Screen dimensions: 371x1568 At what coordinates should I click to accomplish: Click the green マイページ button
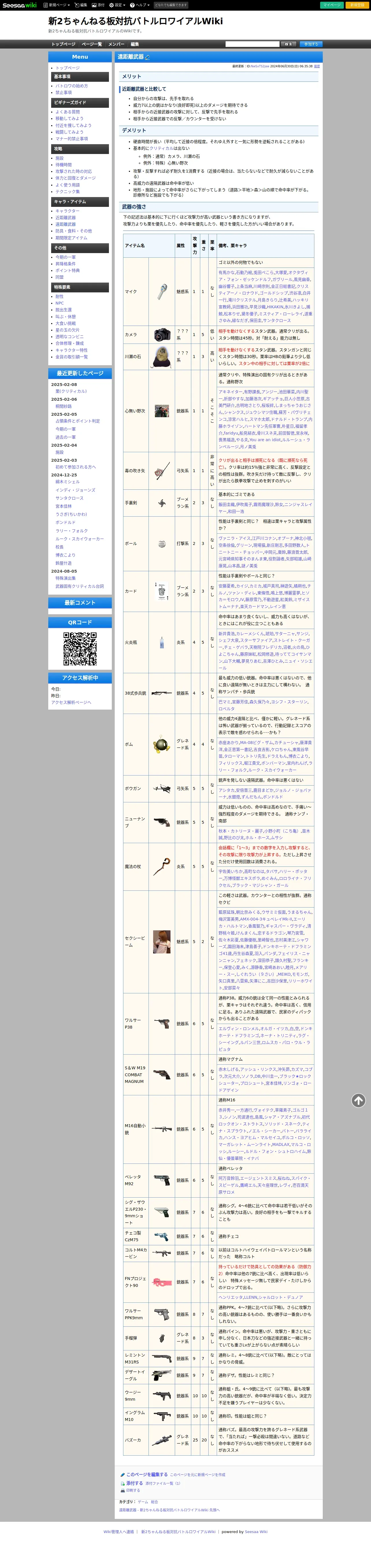pos(332,5)
